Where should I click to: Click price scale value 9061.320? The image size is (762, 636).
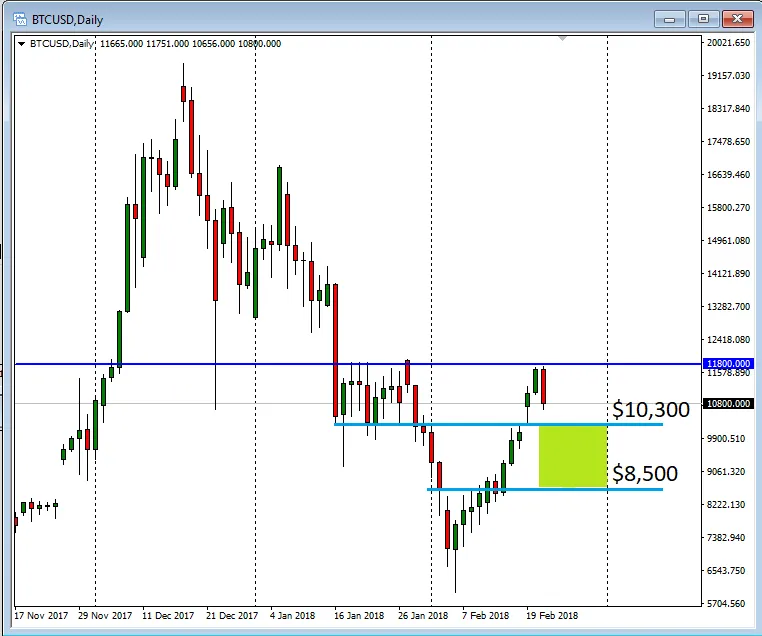pos(726,472)
